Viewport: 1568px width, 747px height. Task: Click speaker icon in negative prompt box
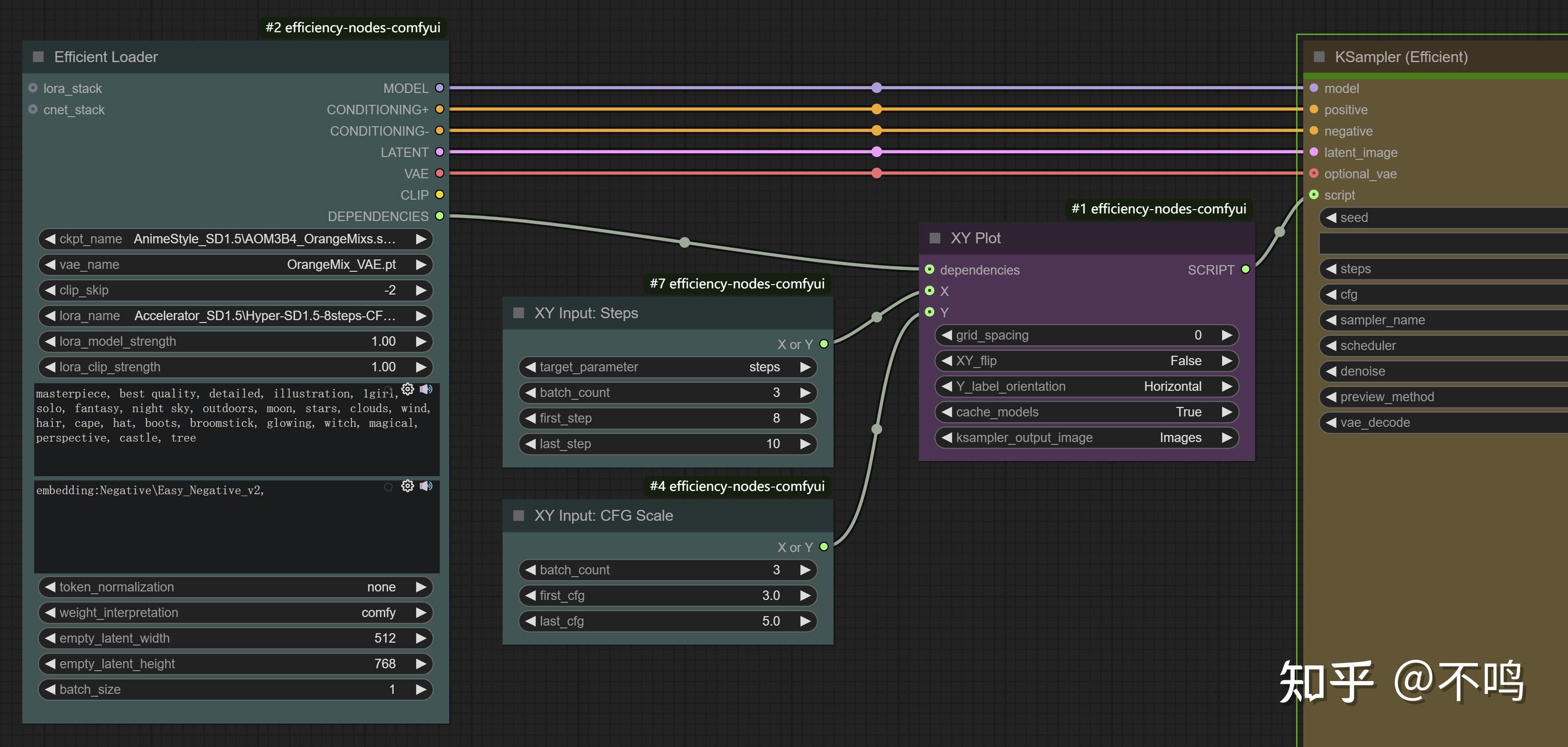pos(426,485)
